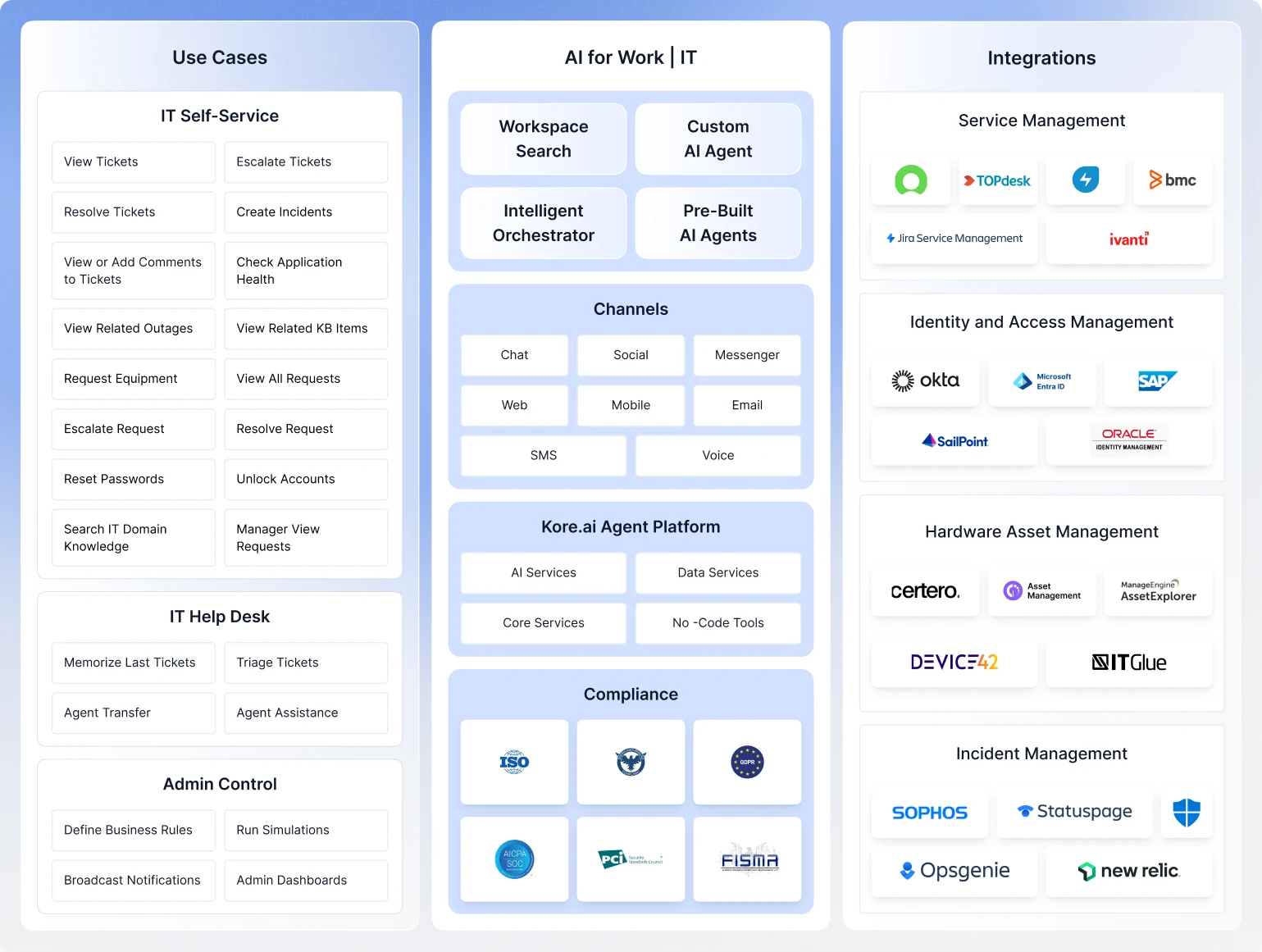Open the Create Incidents use case
Viewport: 1262px width, 952px height.
point(306,212)
